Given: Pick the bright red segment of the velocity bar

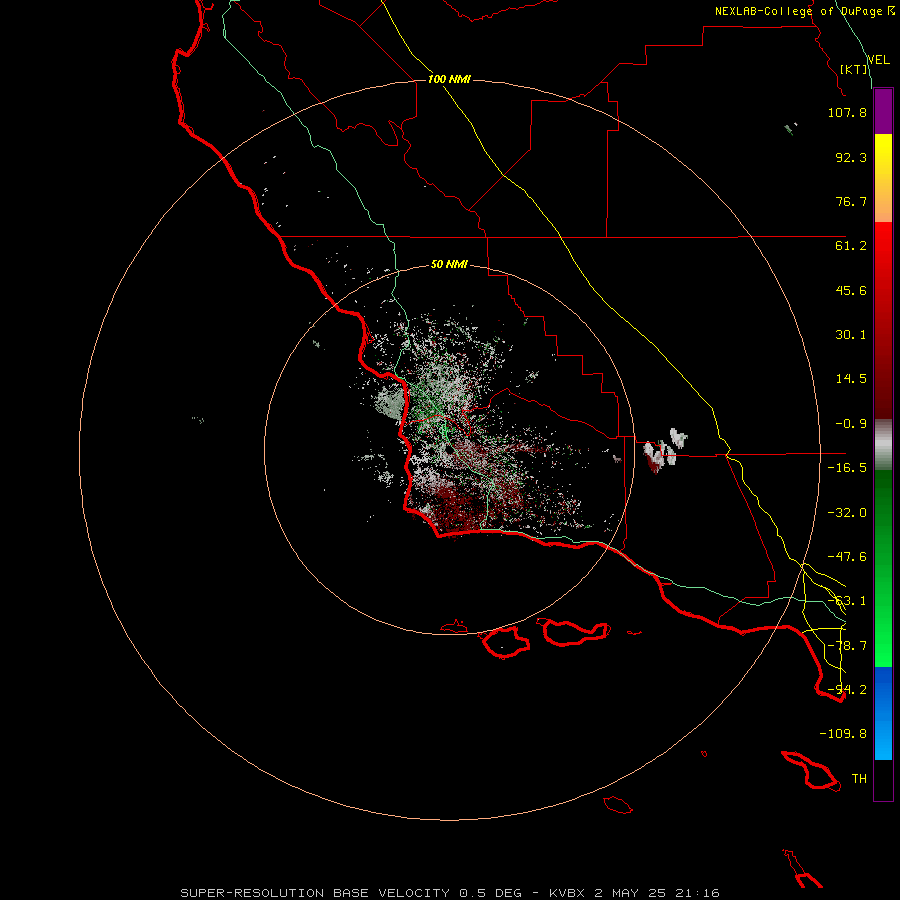Looking at the screenshot, I should pos(883,253).
